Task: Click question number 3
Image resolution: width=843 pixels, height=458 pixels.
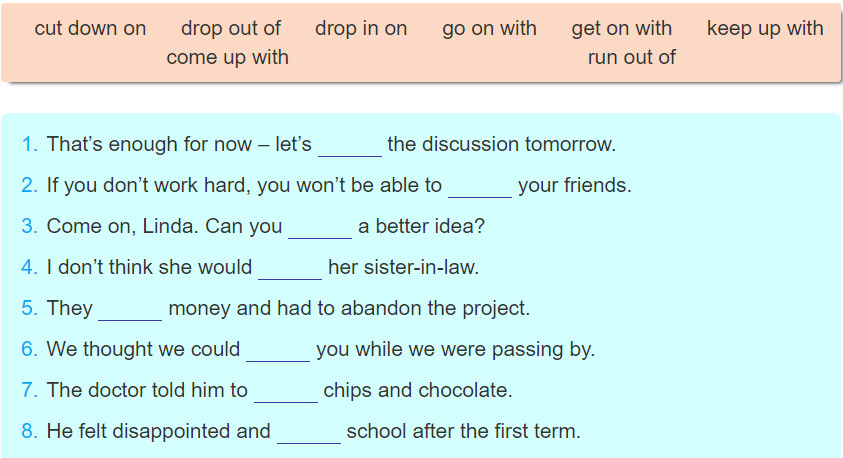Action: [30, 226]
